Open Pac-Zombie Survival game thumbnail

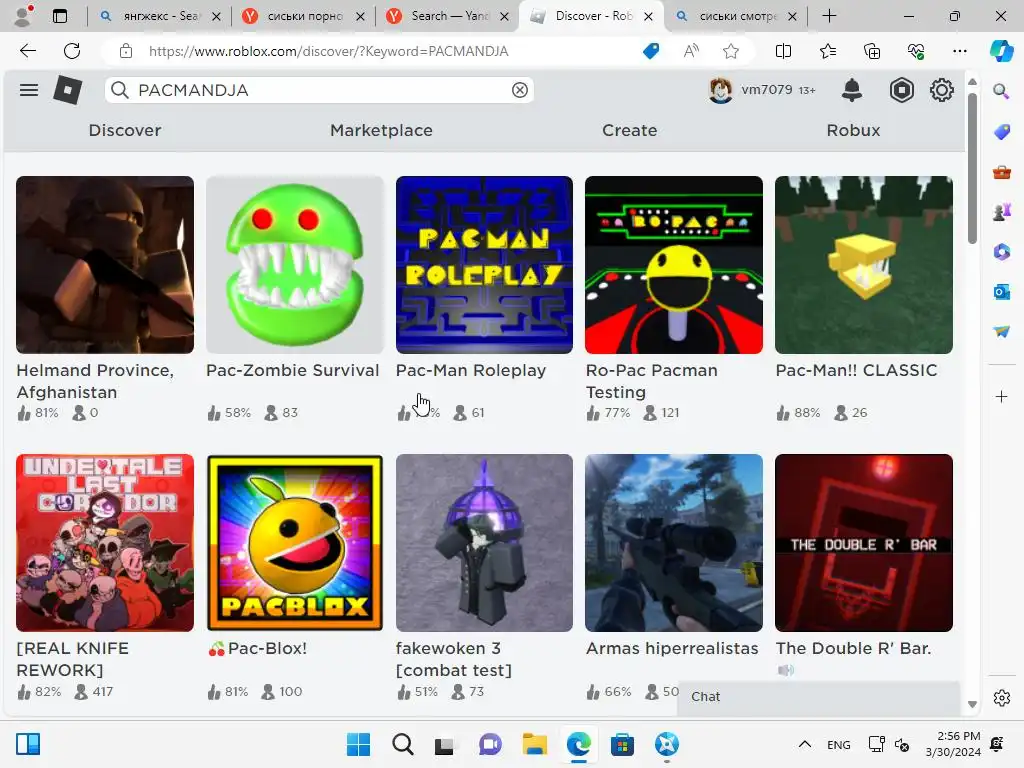tap(295, 264)
